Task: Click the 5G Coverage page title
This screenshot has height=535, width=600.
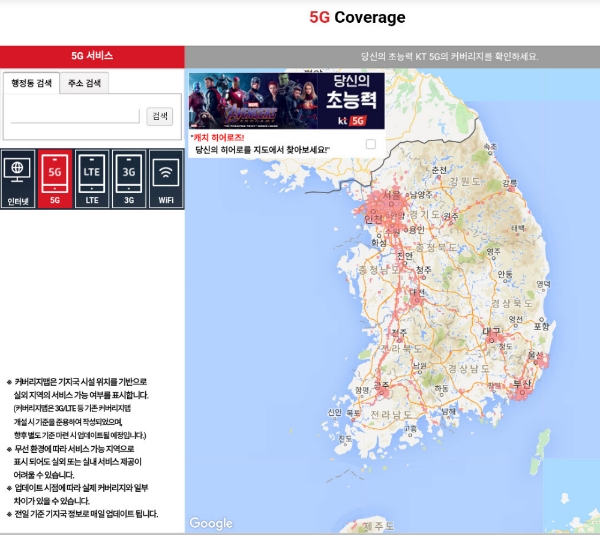Action: (x=357, y=17)
